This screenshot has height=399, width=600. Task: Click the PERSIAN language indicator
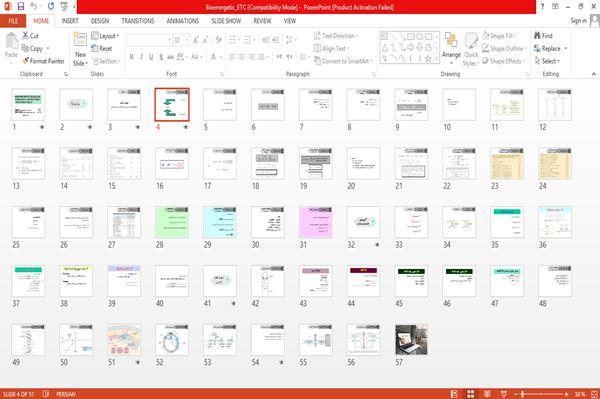coord(66,394)
